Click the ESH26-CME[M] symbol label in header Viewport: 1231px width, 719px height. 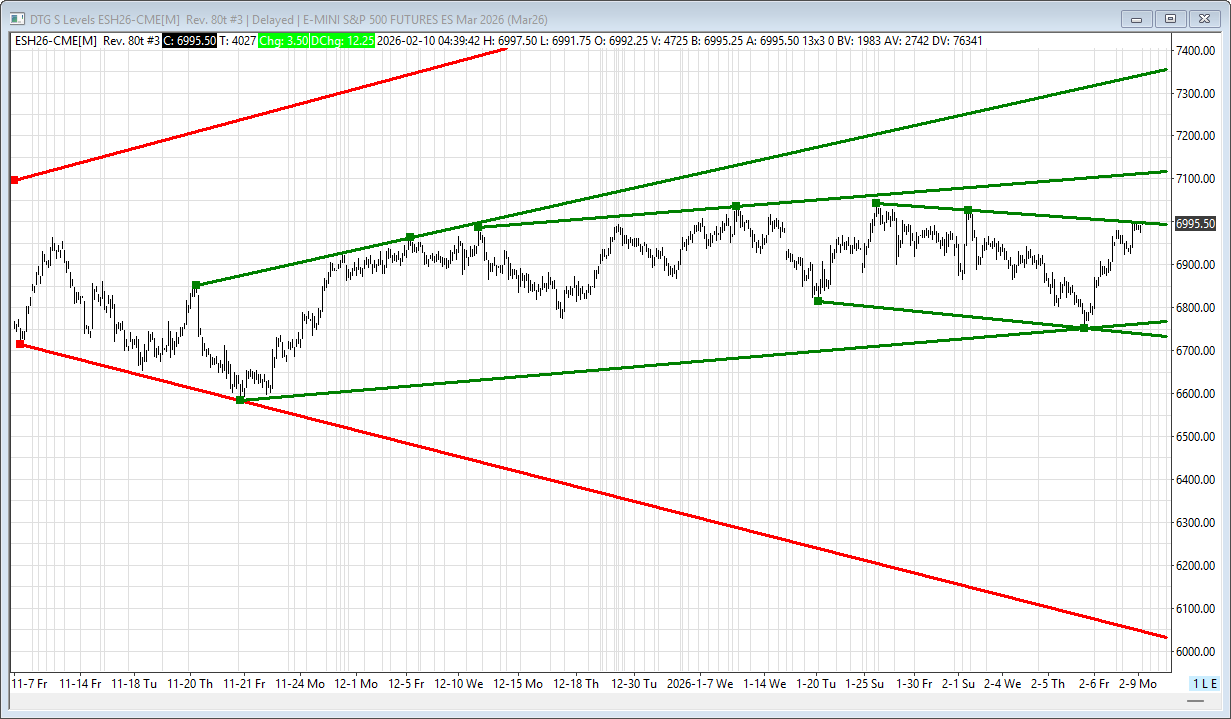pyautogui.click(x=55, y=41)
